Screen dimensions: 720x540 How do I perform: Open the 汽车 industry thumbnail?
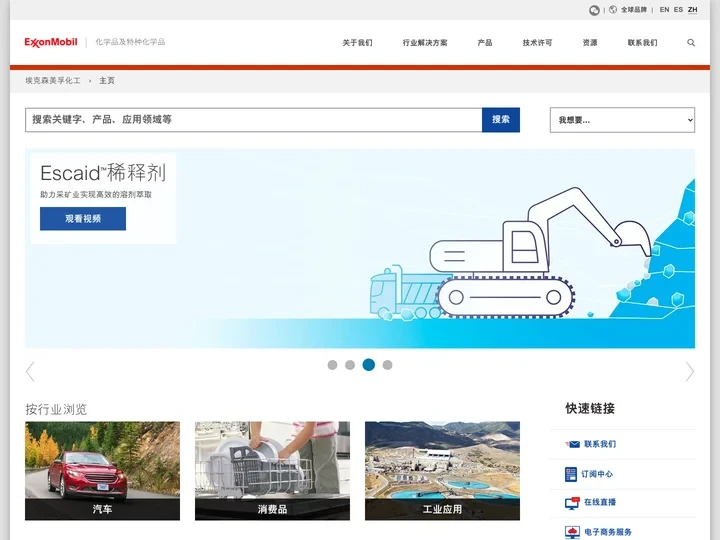pyautogui.click(x=102, y=471)
